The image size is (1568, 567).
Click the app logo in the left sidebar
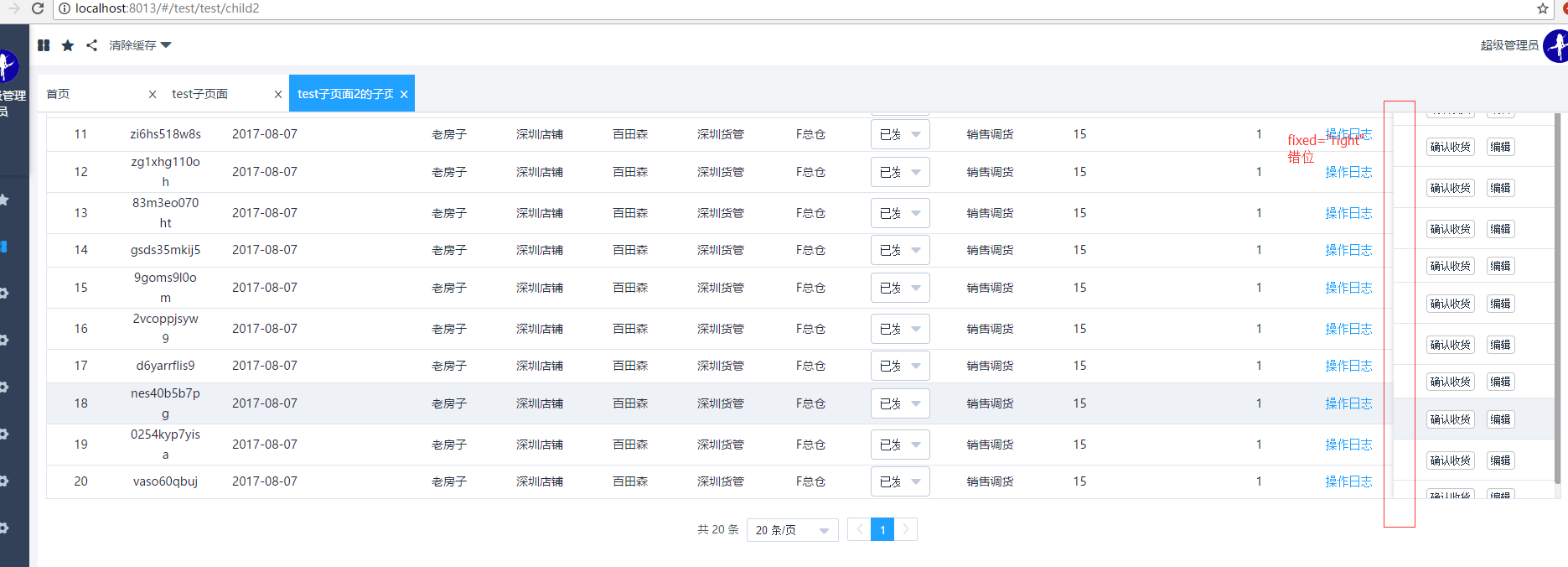tap(8, 66)
